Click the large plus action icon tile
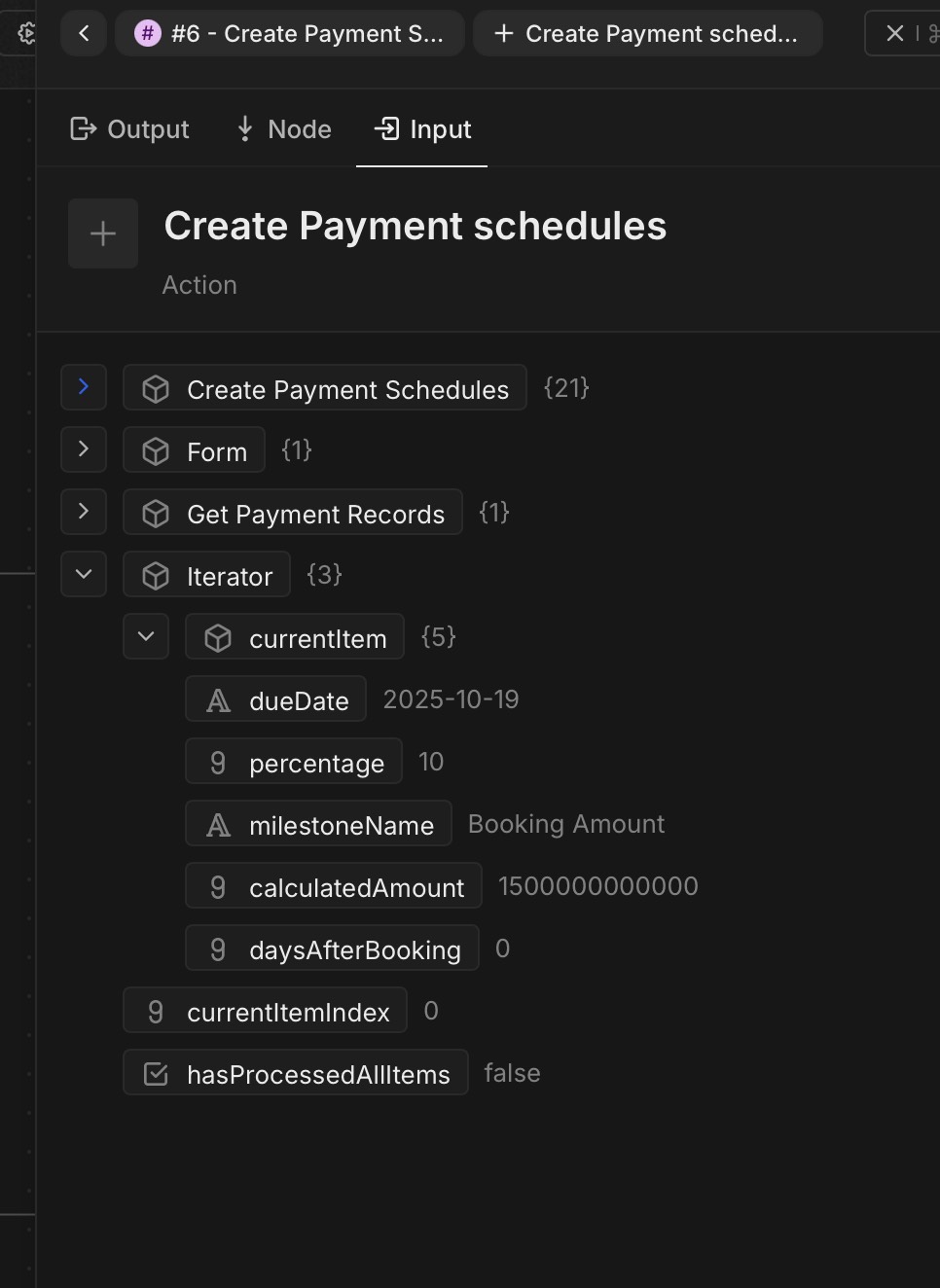The image size is (940, 1288). tap(103, 233)
